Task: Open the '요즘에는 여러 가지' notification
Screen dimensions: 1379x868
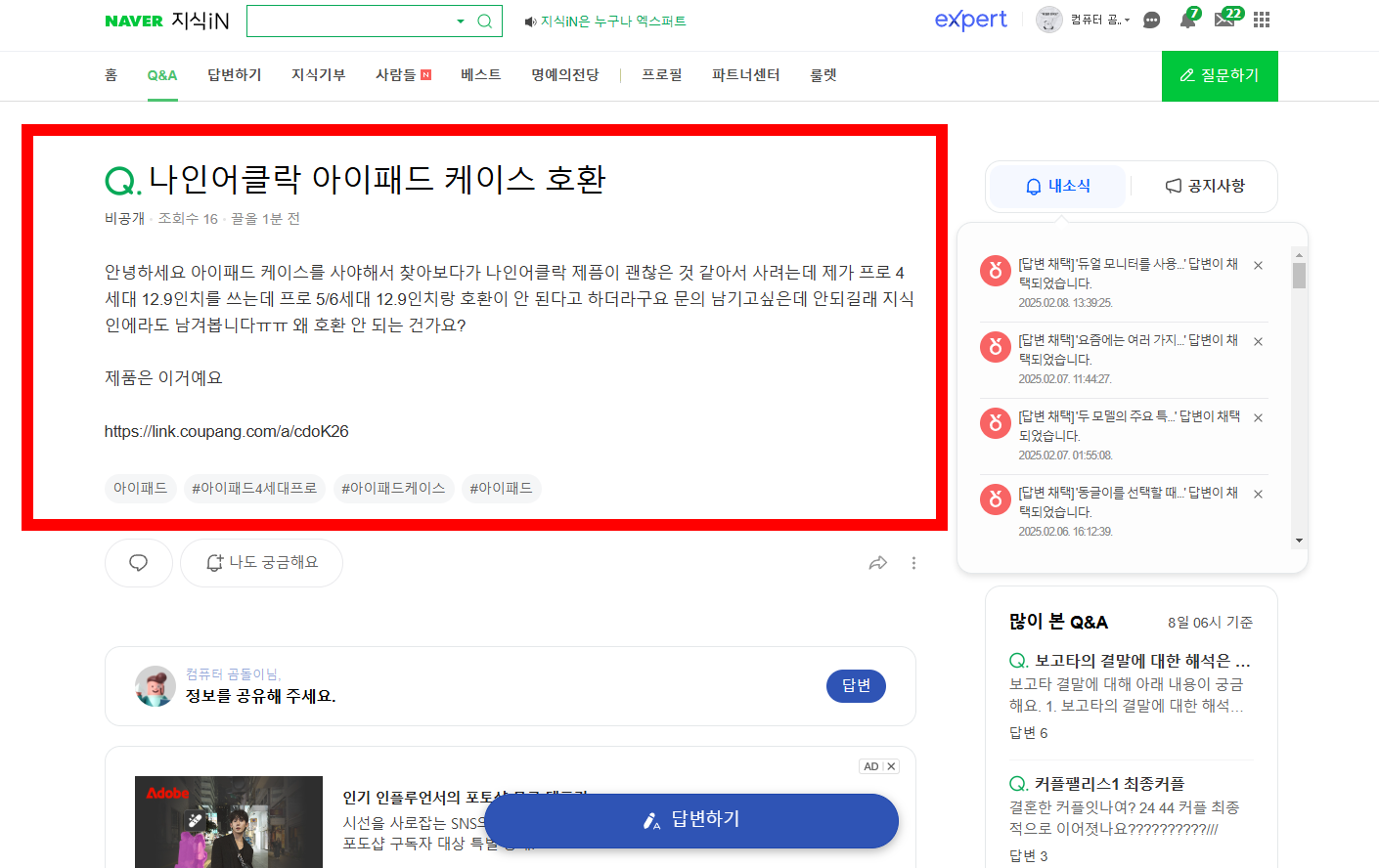Action: click(1128, 350)
